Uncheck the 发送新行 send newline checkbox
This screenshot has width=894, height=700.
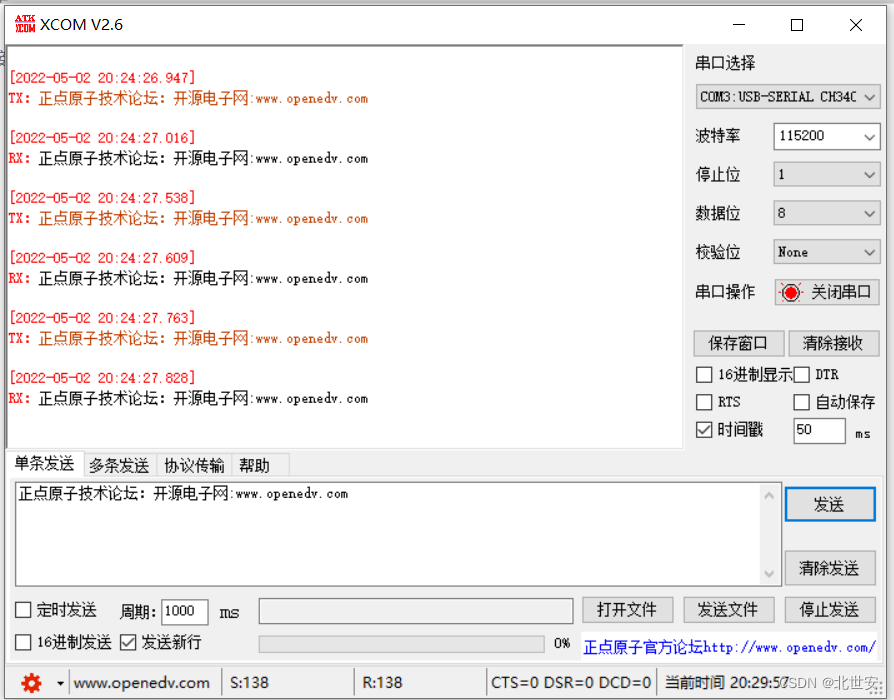128,642
